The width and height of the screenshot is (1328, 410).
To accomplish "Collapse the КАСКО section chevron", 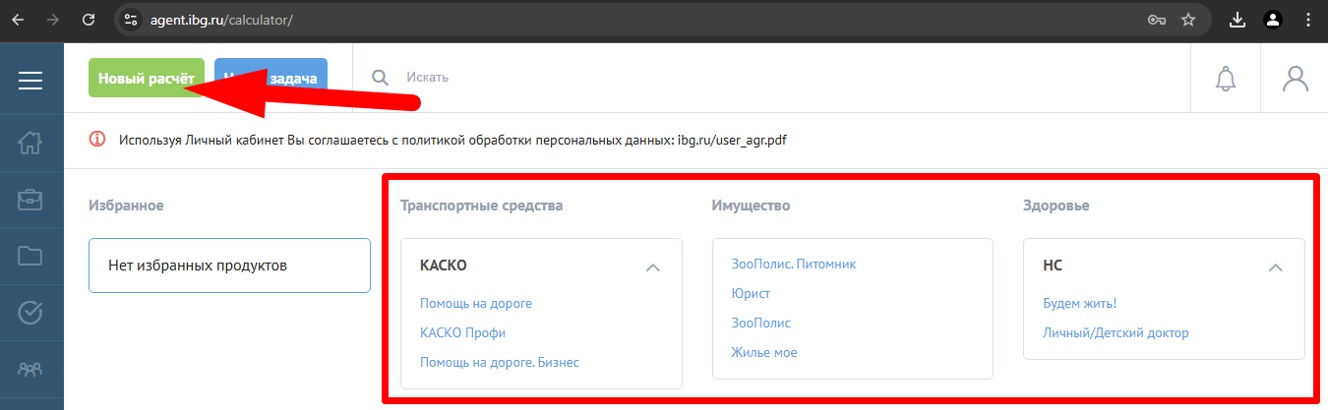I will tap(653, 267).
